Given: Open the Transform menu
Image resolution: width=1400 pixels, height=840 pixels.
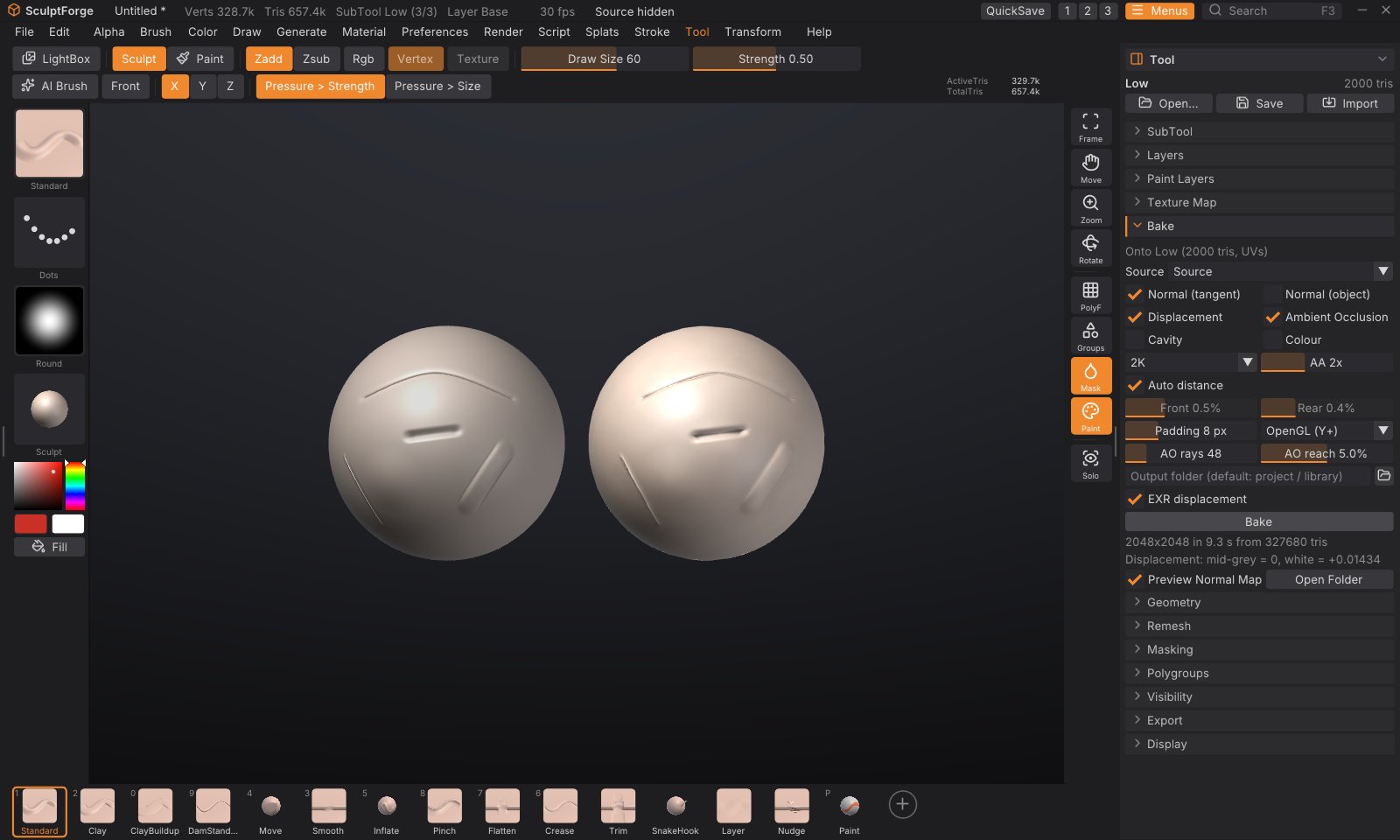Looking at the screenshot, I should pos(752,31).
